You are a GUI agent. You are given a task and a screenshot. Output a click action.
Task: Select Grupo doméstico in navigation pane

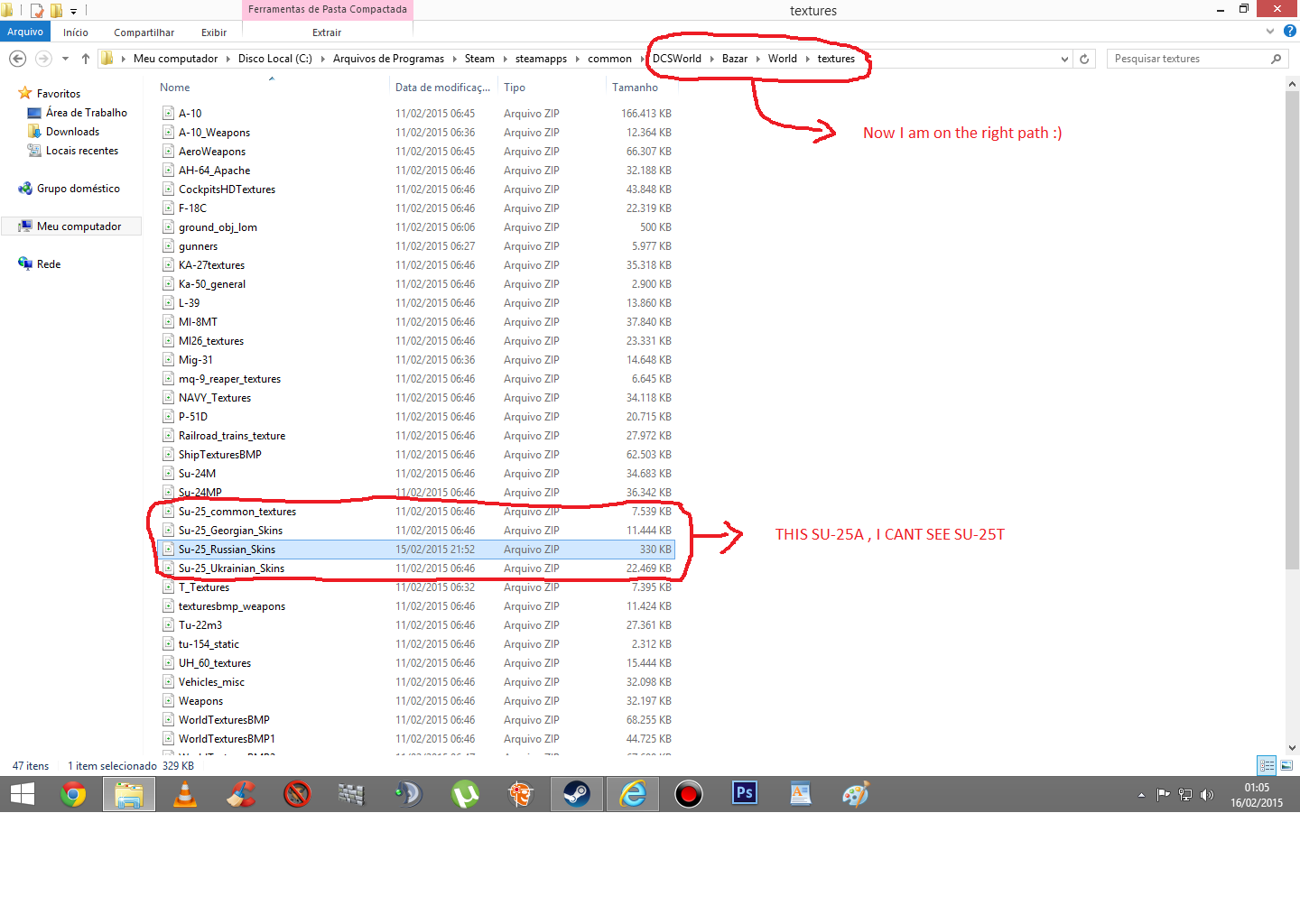tap(78, 189)
